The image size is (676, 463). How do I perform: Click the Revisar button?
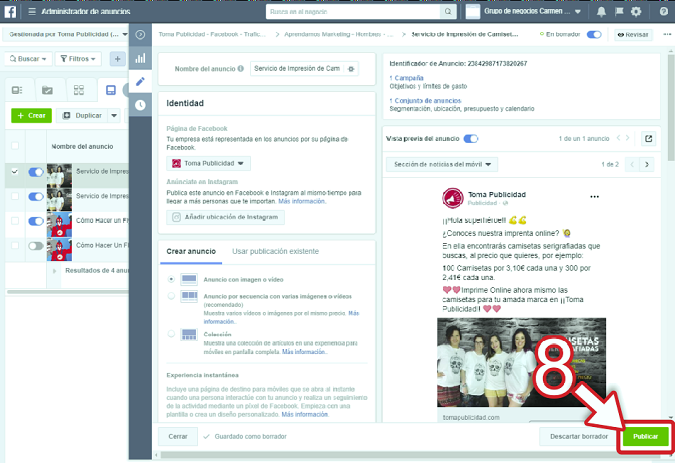[x=633, y=35]
